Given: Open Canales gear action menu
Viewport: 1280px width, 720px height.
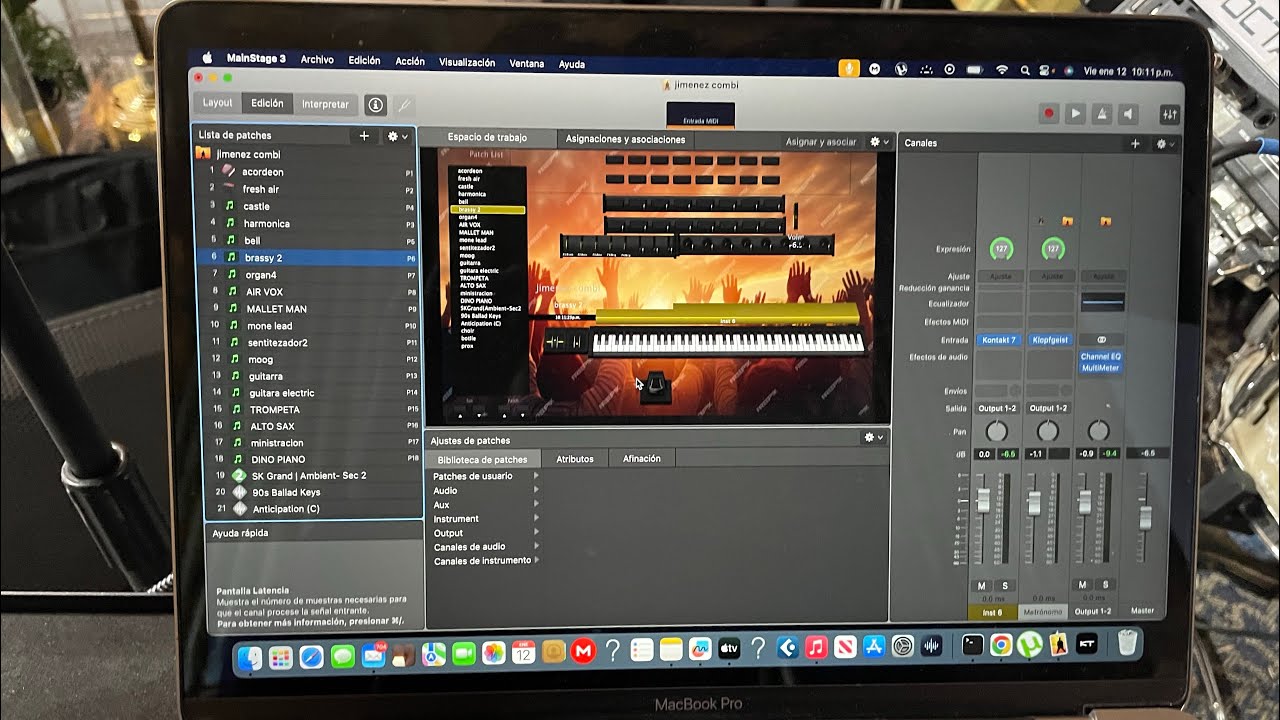Looking at the screenshot, I should (1164, 144).
